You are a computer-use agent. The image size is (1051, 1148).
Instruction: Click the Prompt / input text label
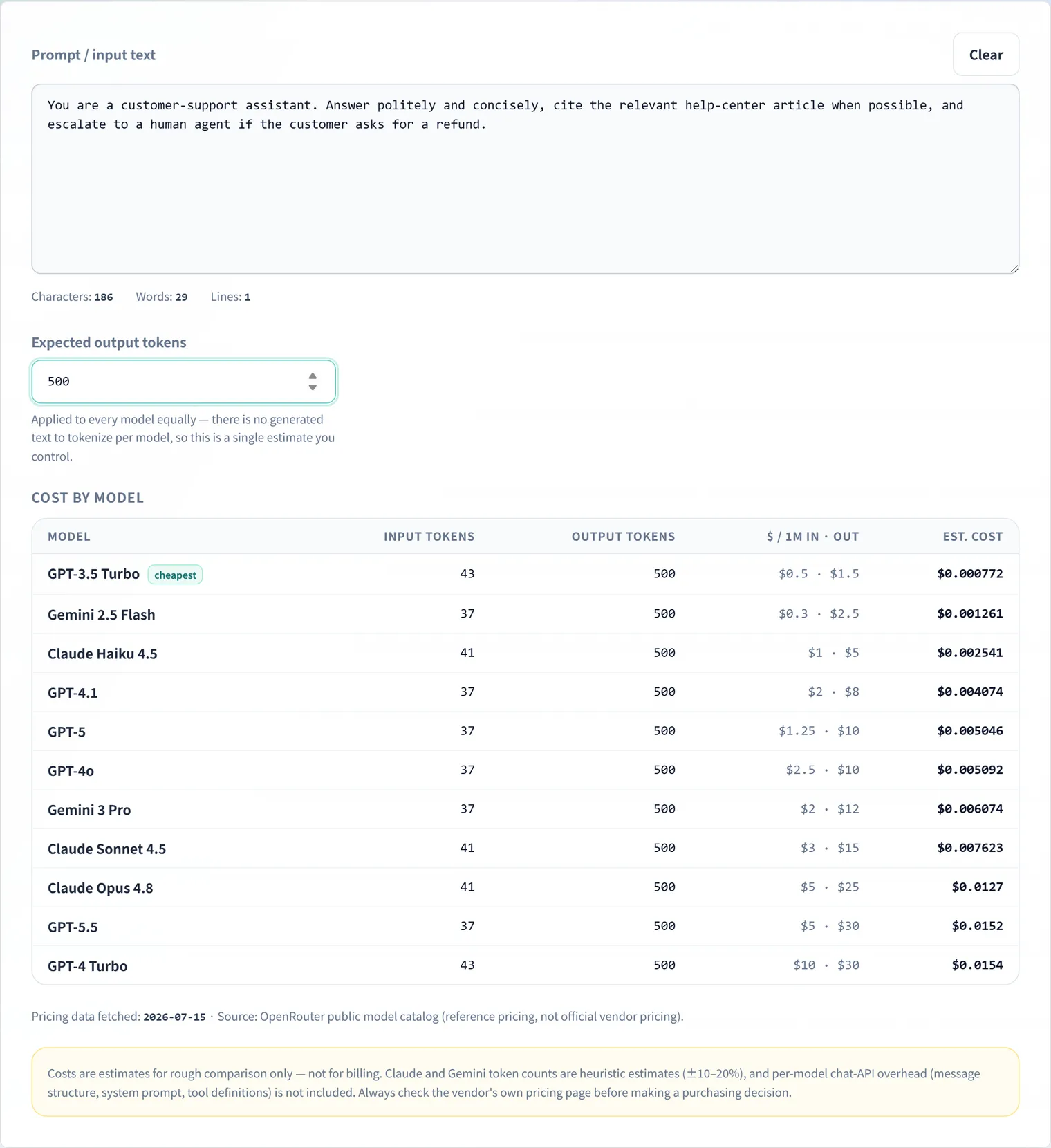(93, 55)
